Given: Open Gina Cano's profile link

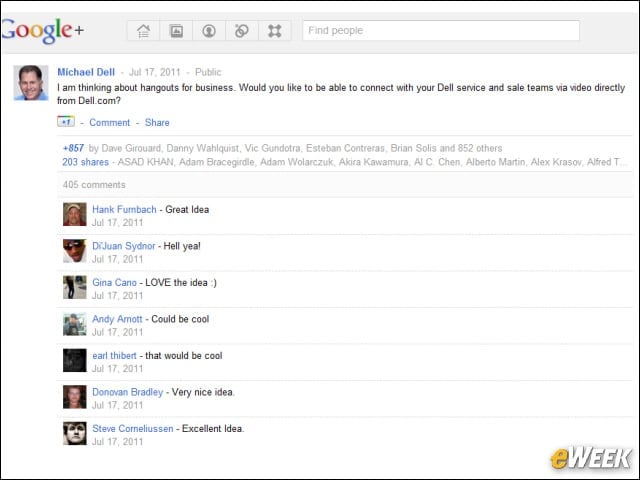Looking at the screenshot, I should coord(114,282).
